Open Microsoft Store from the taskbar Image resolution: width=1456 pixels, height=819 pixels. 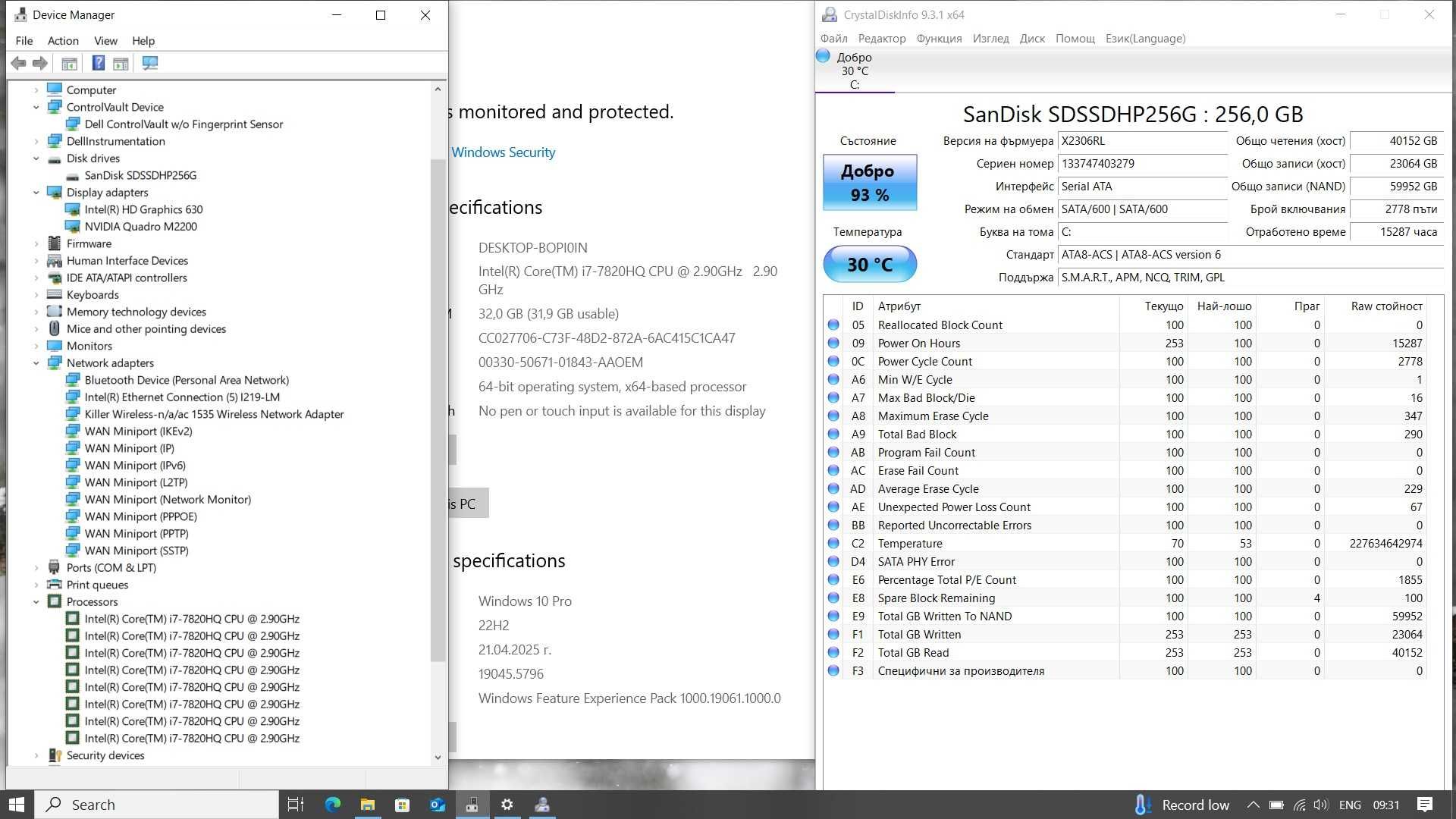point(403,805)
